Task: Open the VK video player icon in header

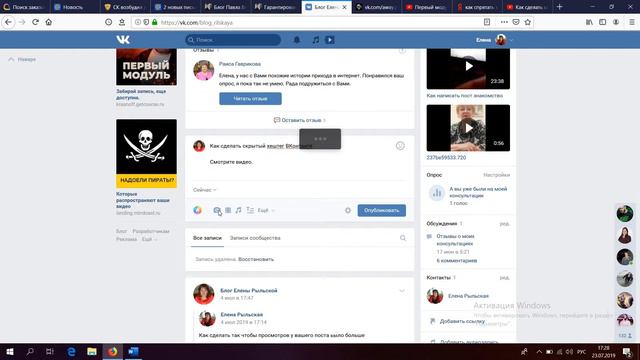Action: [x=330, y=40]
